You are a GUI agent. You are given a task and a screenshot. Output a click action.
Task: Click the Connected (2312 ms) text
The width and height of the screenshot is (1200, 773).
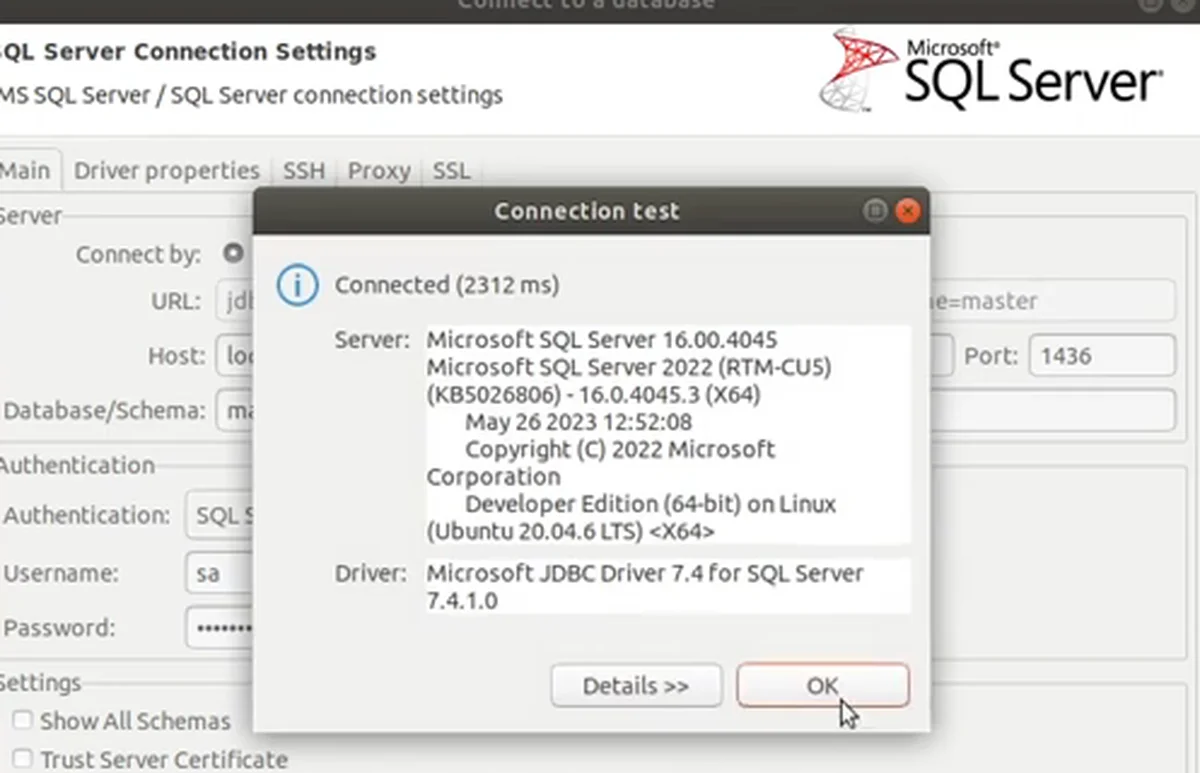[447, 285]
